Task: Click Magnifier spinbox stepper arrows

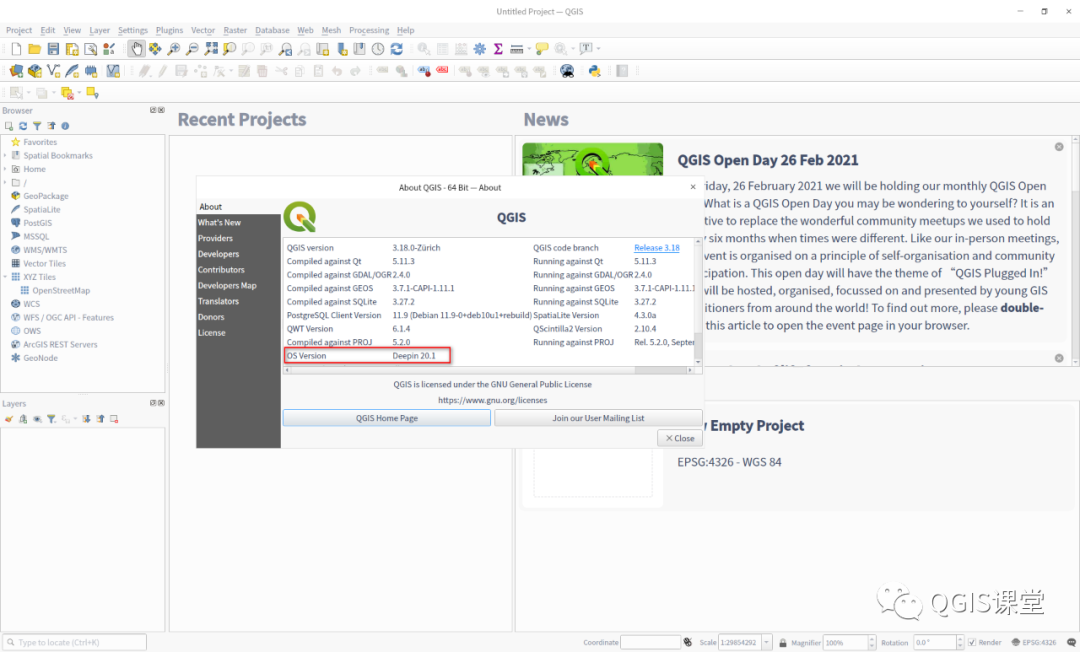Action: click(x=871, y=642)
